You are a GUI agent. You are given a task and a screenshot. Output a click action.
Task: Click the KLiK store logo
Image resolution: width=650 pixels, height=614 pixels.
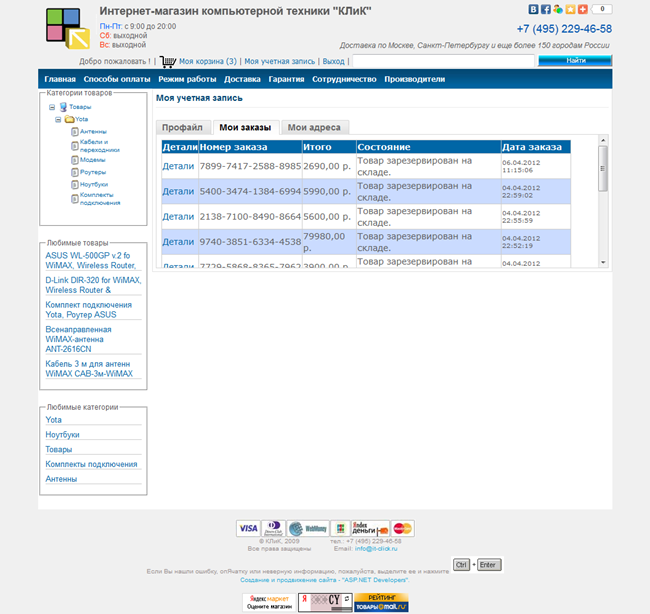pyautogui.click(x=68, y=28)
